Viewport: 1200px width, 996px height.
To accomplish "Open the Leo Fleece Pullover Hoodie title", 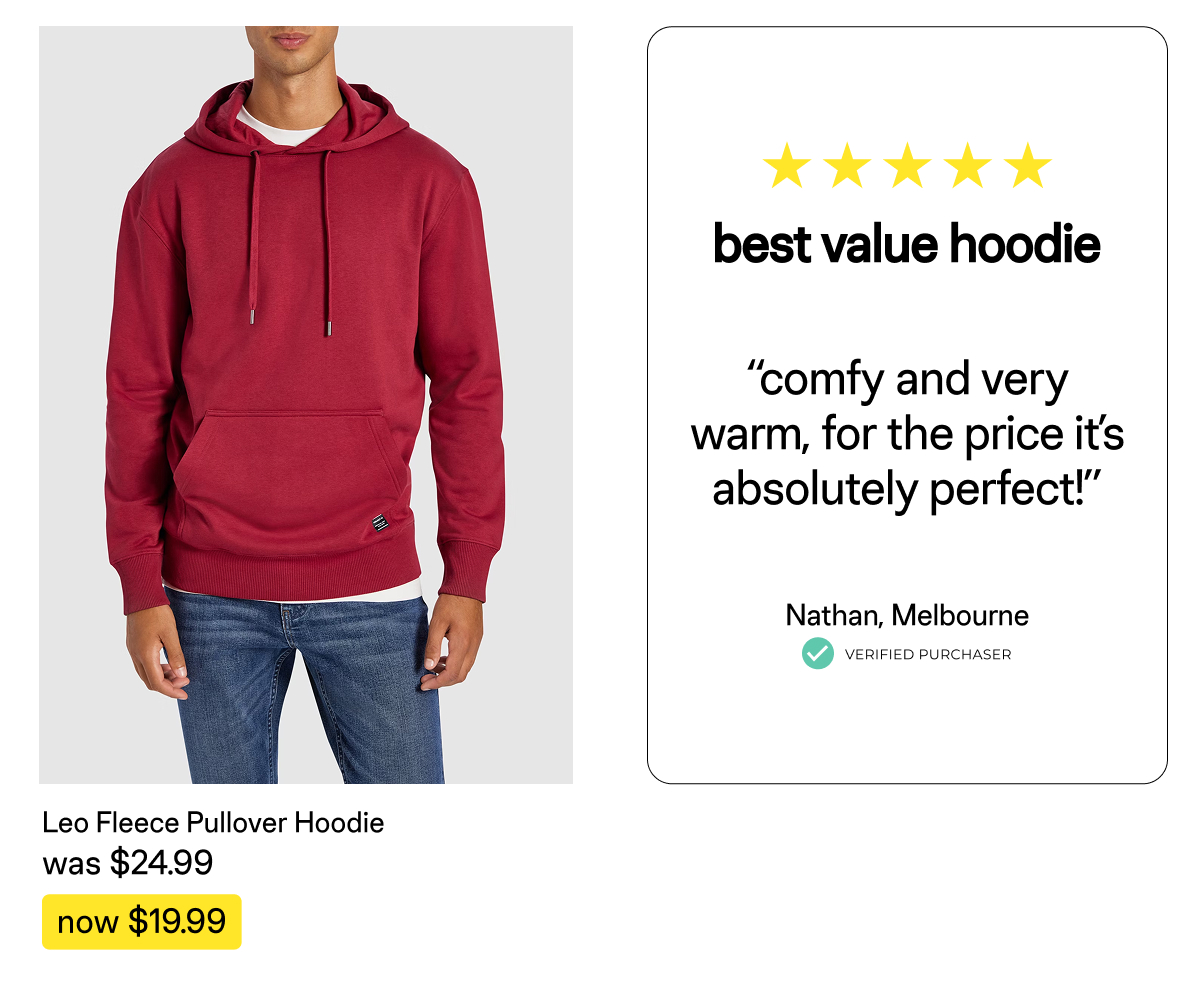I will pyautogui.click(x=213, y=823).
